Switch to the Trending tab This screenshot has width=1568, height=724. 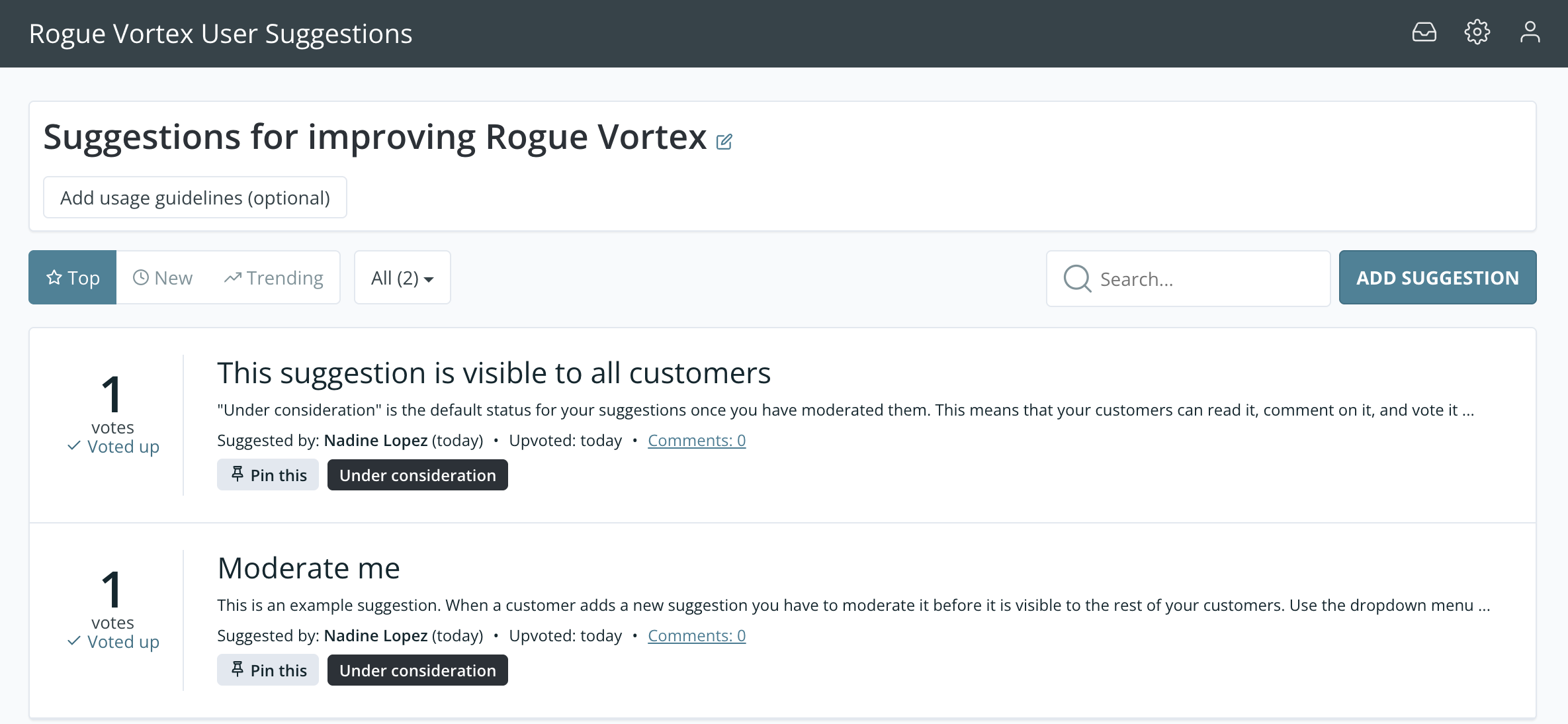pyautogui.click(x=274, y=278)
